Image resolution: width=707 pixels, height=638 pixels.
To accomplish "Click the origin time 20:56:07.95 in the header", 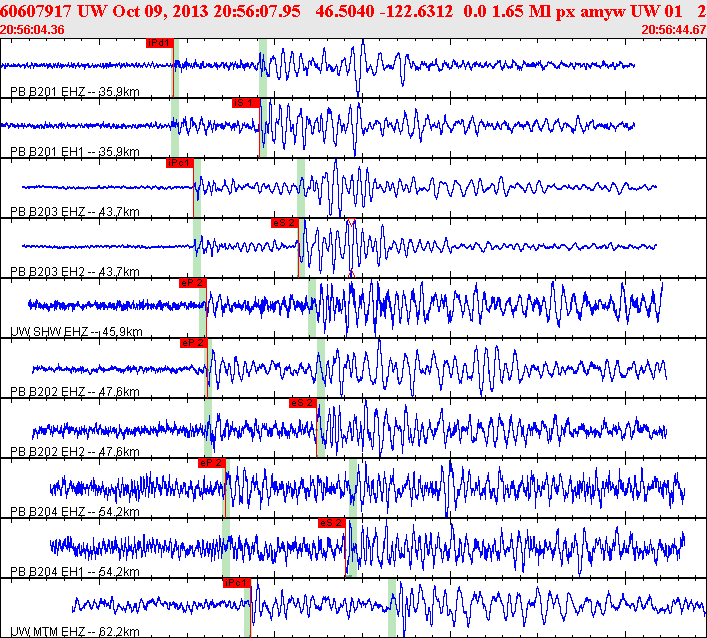I will (257, 11).
